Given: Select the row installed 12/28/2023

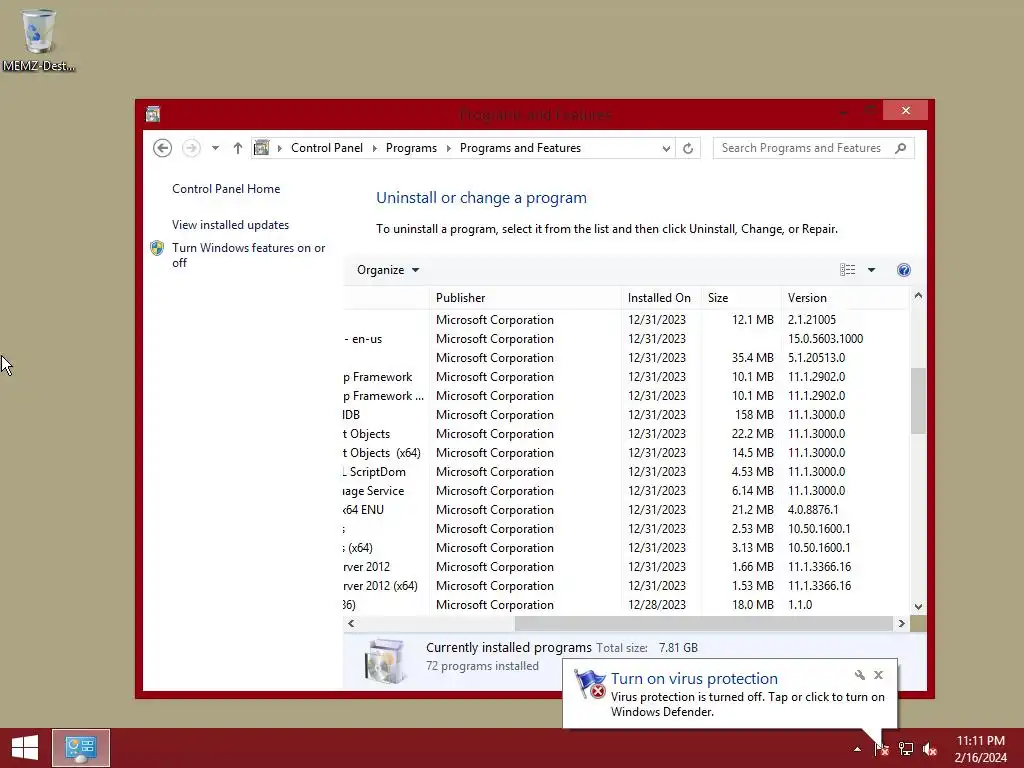Looking at the screenshot, I should (626, 605).
